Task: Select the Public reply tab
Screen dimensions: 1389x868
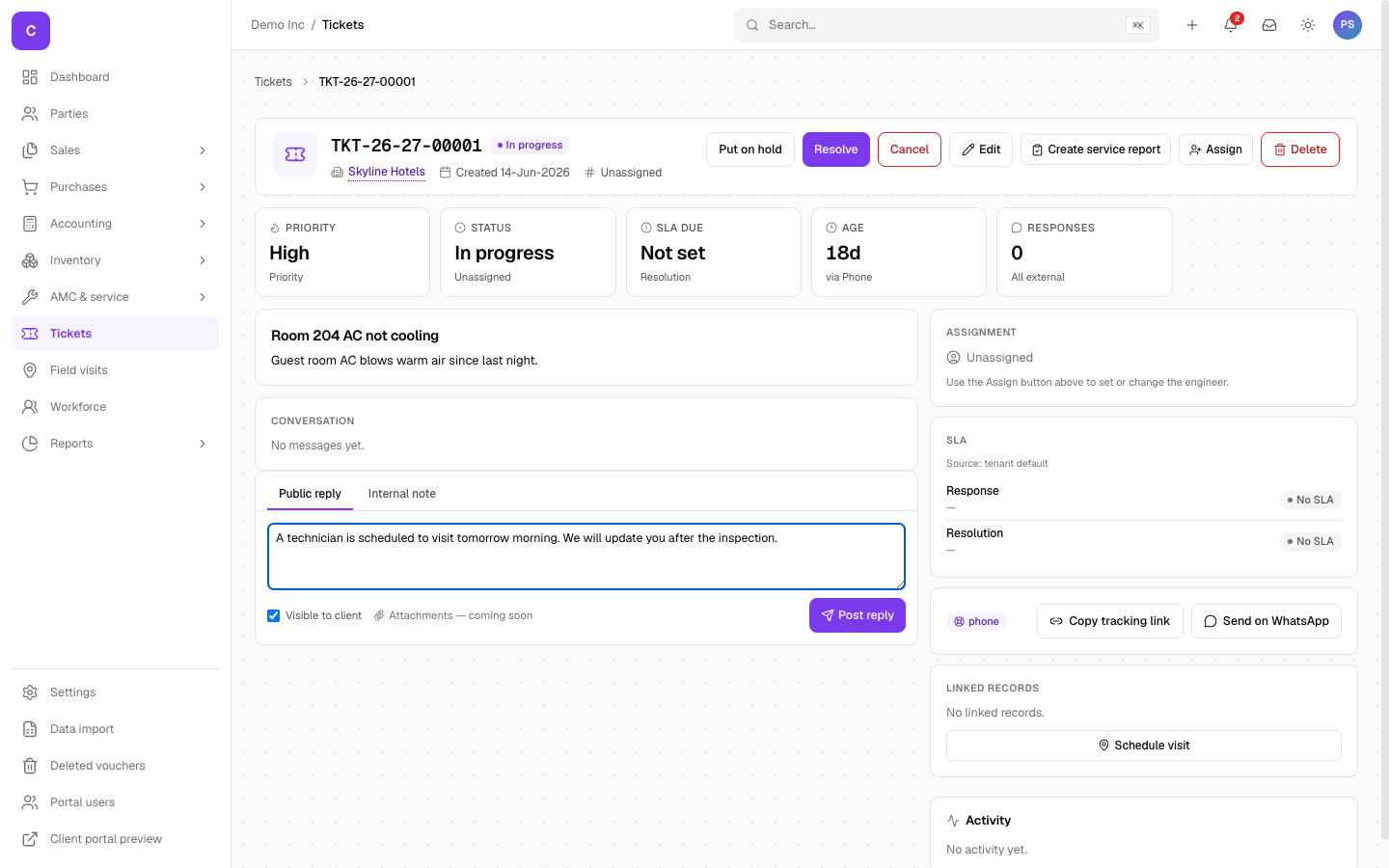Action: click(310, 494)
